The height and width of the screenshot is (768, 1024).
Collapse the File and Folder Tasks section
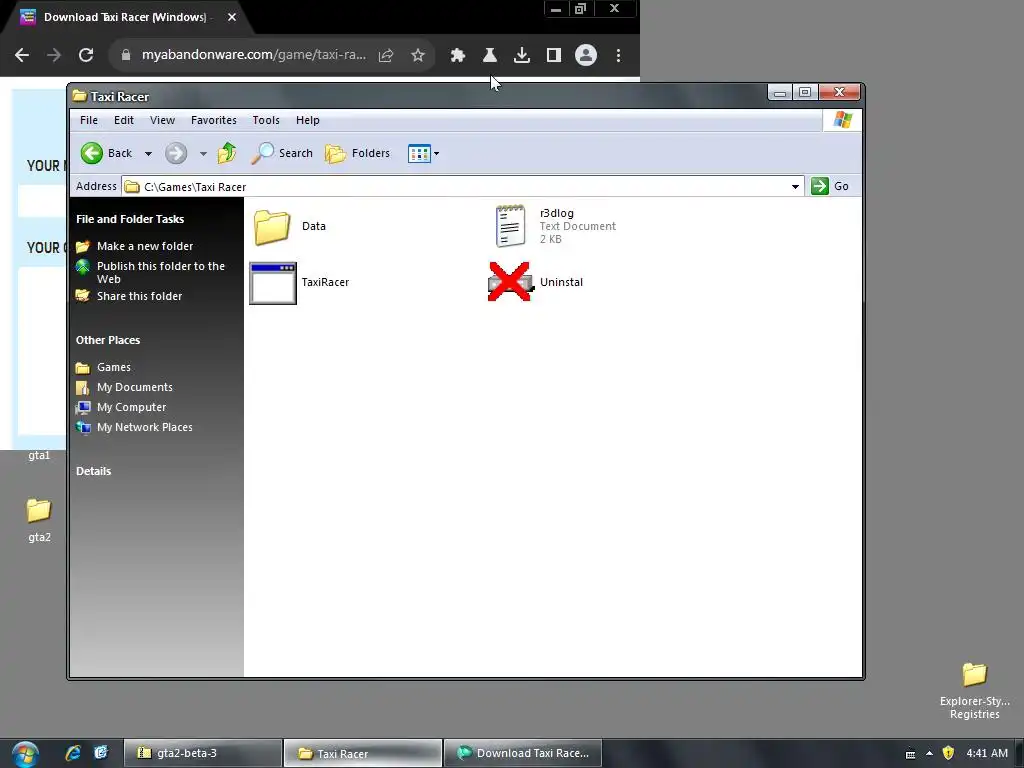tap(130, 219)
